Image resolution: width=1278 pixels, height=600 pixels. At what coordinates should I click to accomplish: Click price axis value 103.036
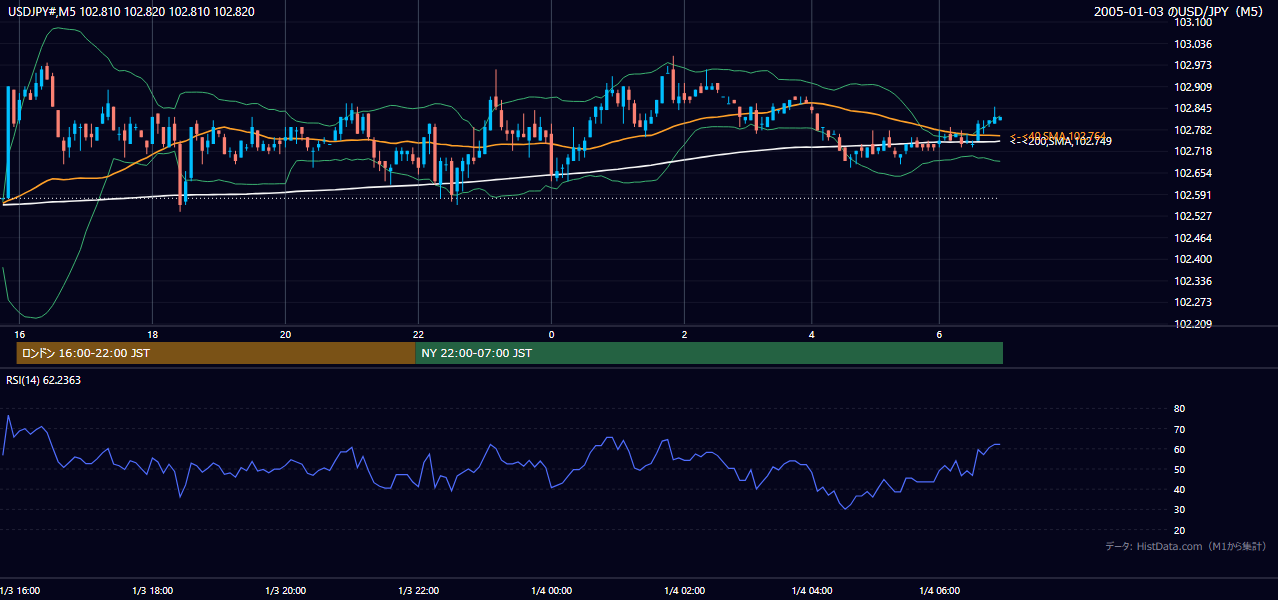click(1193, 44)
